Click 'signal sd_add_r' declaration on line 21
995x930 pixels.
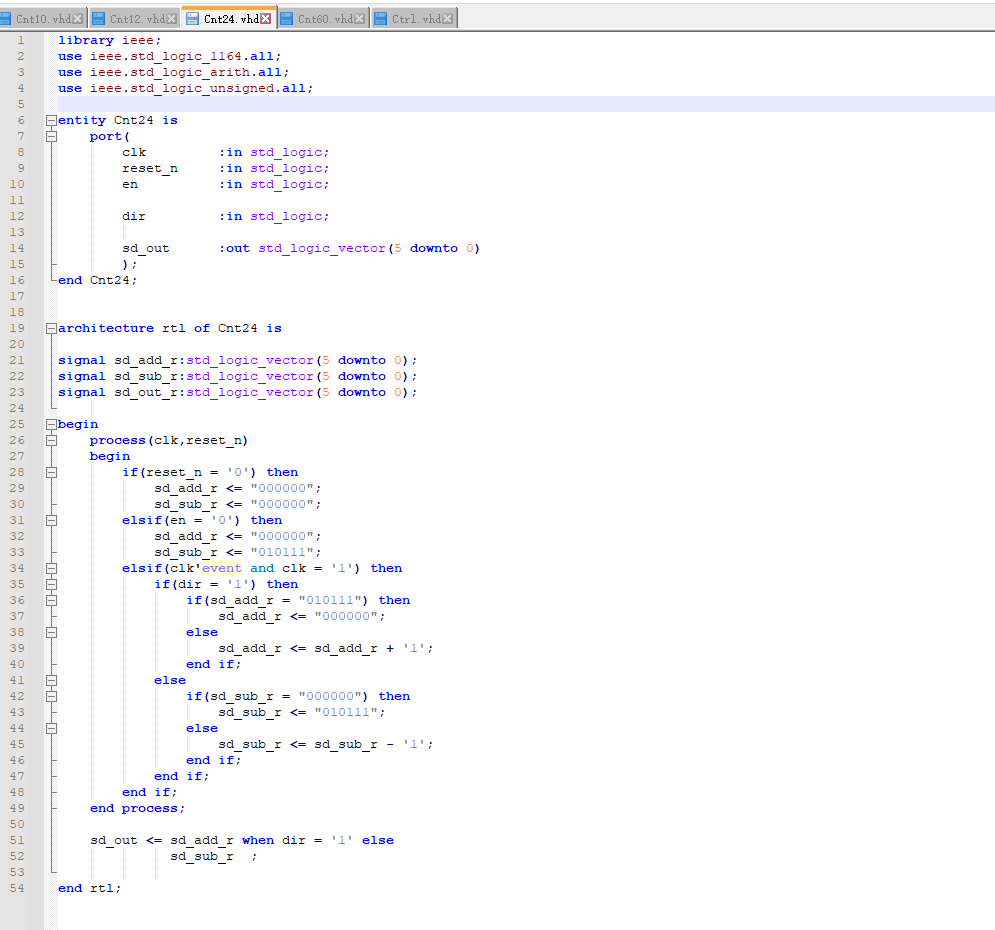pyautogui.click(x=118, y=360)
